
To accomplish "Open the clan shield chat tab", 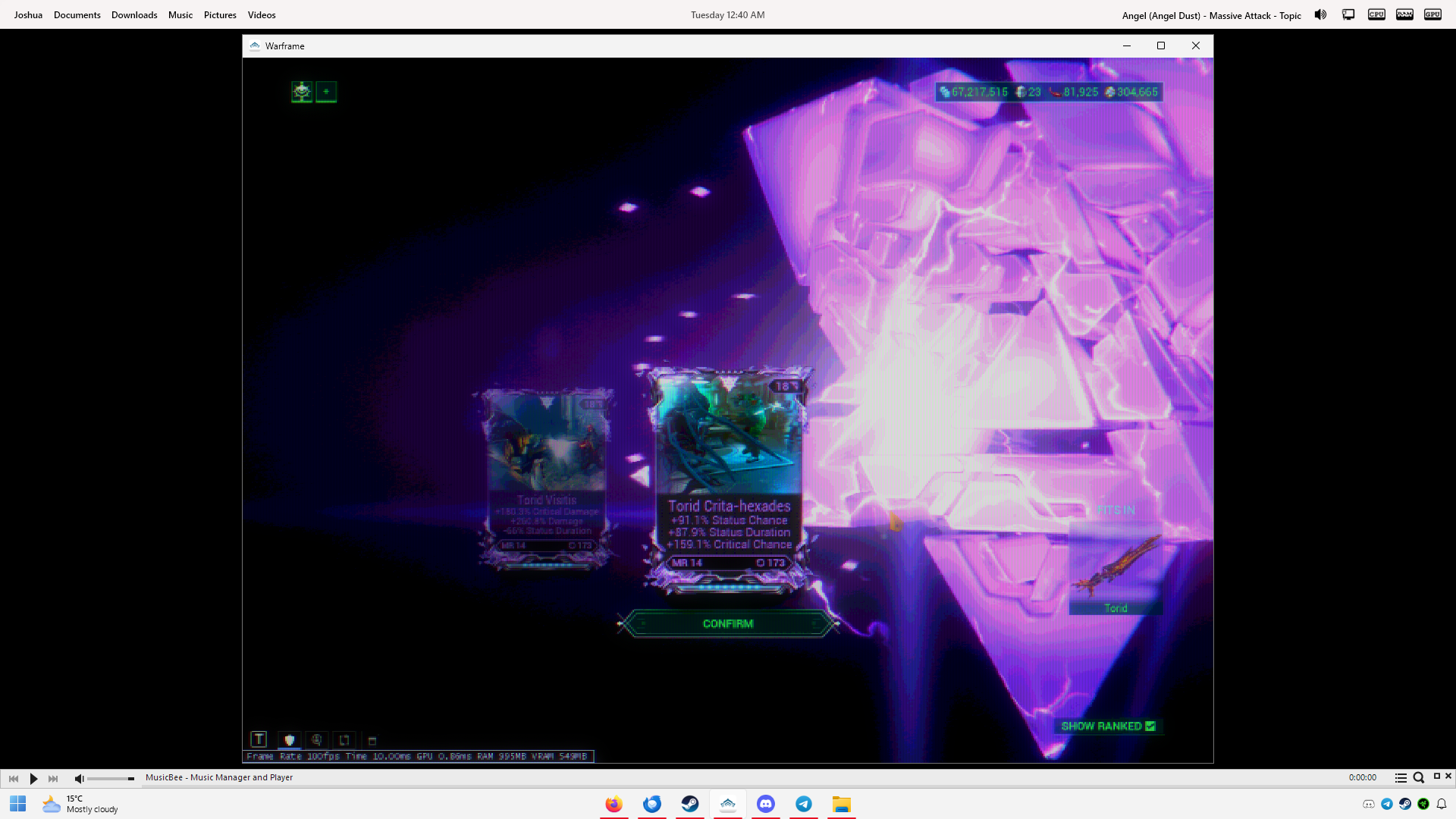I will (x=289, y=740).
